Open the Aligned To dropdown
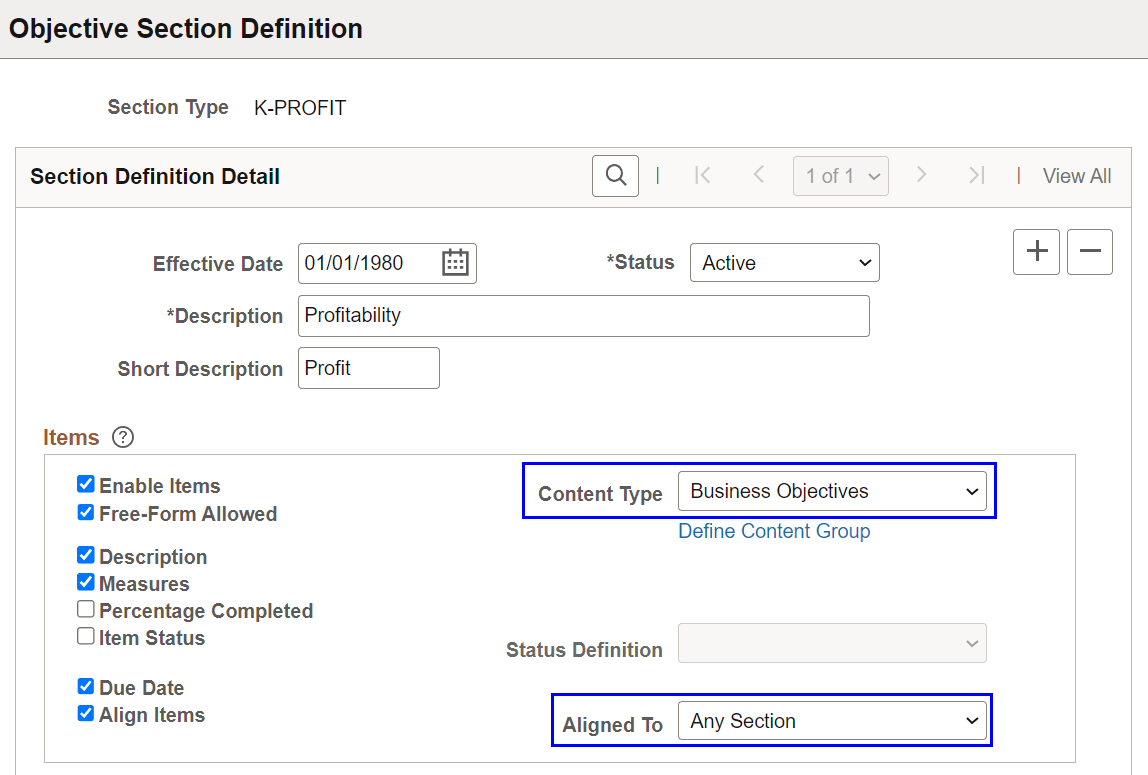 click(834, 720)
